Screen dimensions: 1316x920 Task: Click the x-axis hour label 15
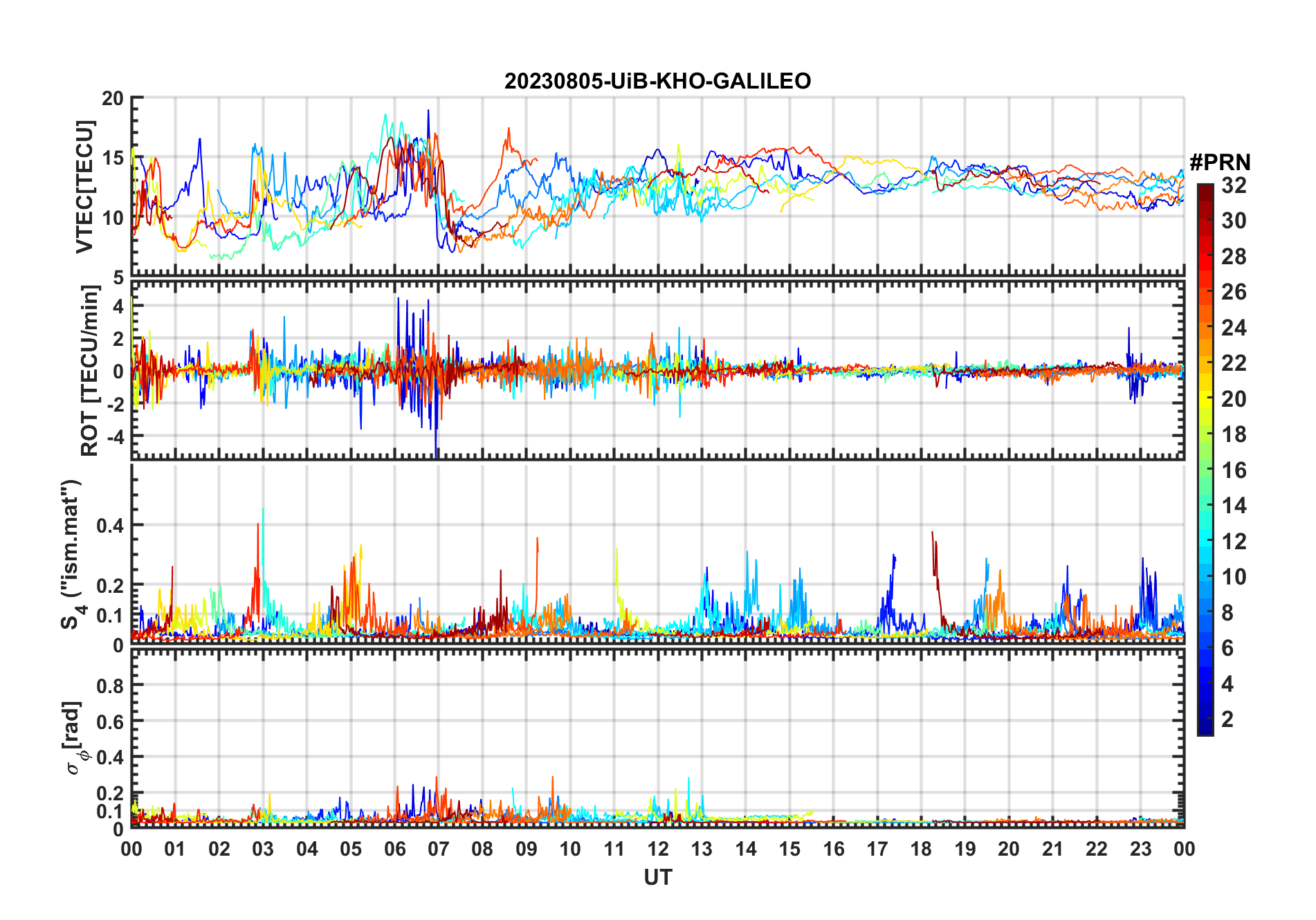(x=789, y=849)
